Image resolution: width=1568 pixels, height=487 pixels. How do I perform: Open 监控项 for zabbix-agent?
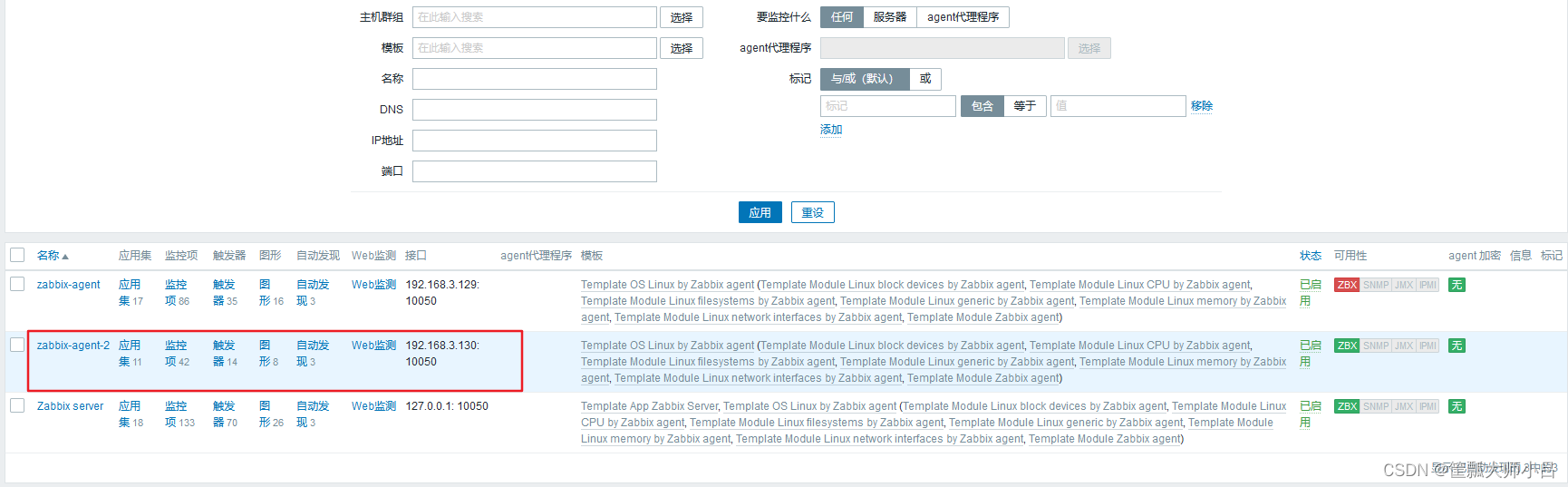tap(176, 293)
